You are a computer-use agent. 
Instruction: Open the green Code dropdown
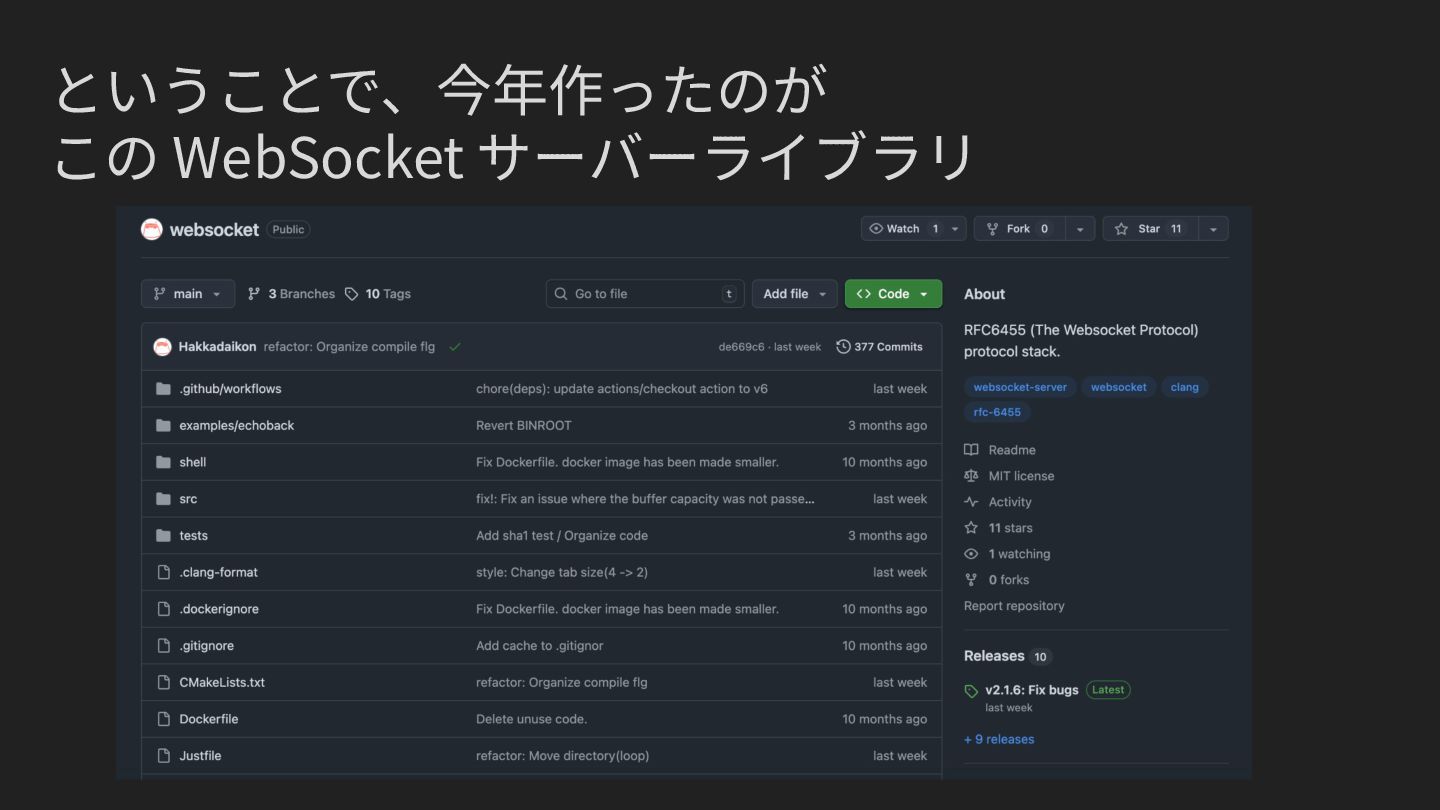coord(893,294)
